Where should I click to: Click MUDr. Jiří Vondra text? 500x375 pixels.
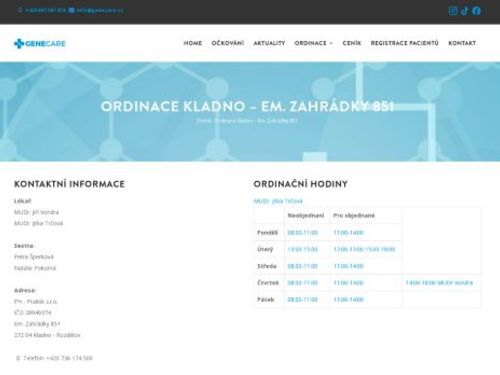(x=36, y=212)
